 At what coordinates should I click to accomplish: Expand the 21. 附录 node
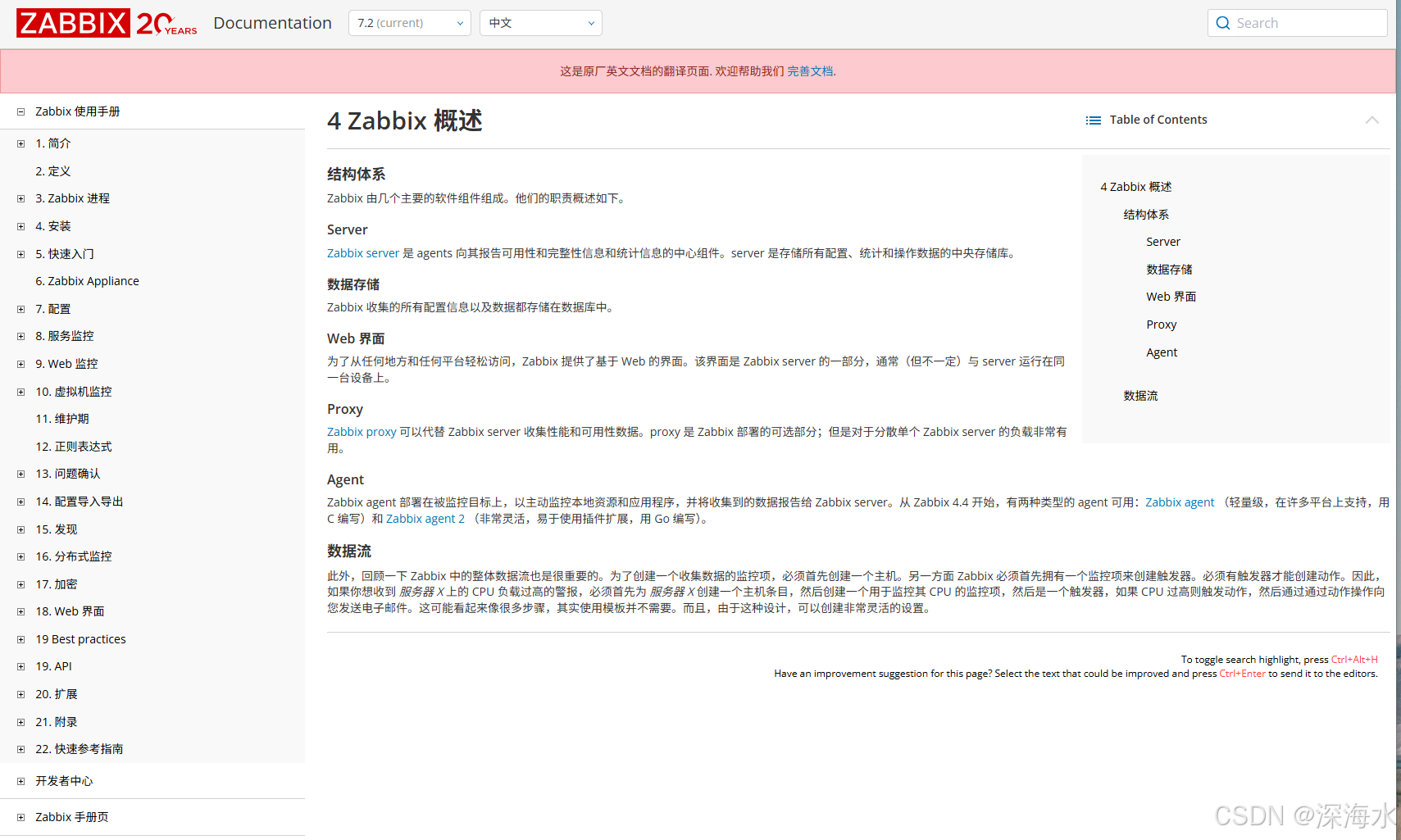(x=21, y=722)
